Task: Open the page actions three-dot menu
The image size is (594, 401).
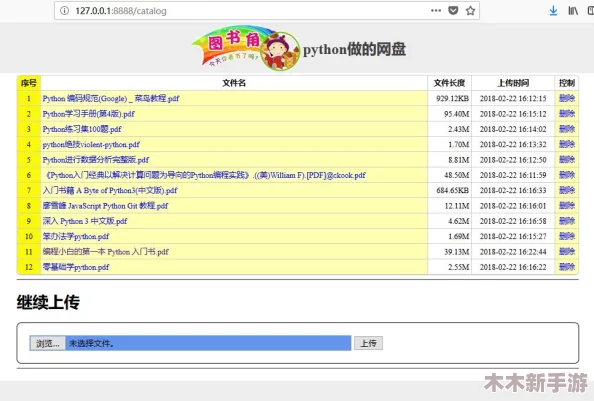Action: [x=436, y=11]
